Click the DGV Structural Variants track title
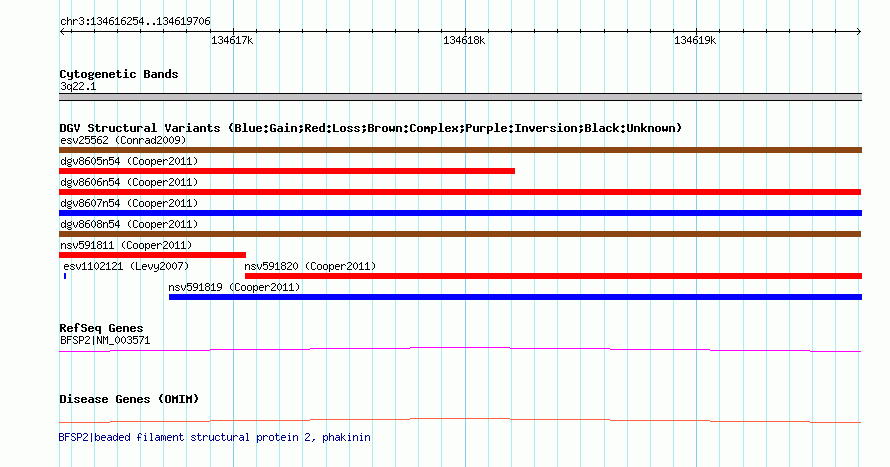Screen dimensions: 890x467 tap(370, 128)
